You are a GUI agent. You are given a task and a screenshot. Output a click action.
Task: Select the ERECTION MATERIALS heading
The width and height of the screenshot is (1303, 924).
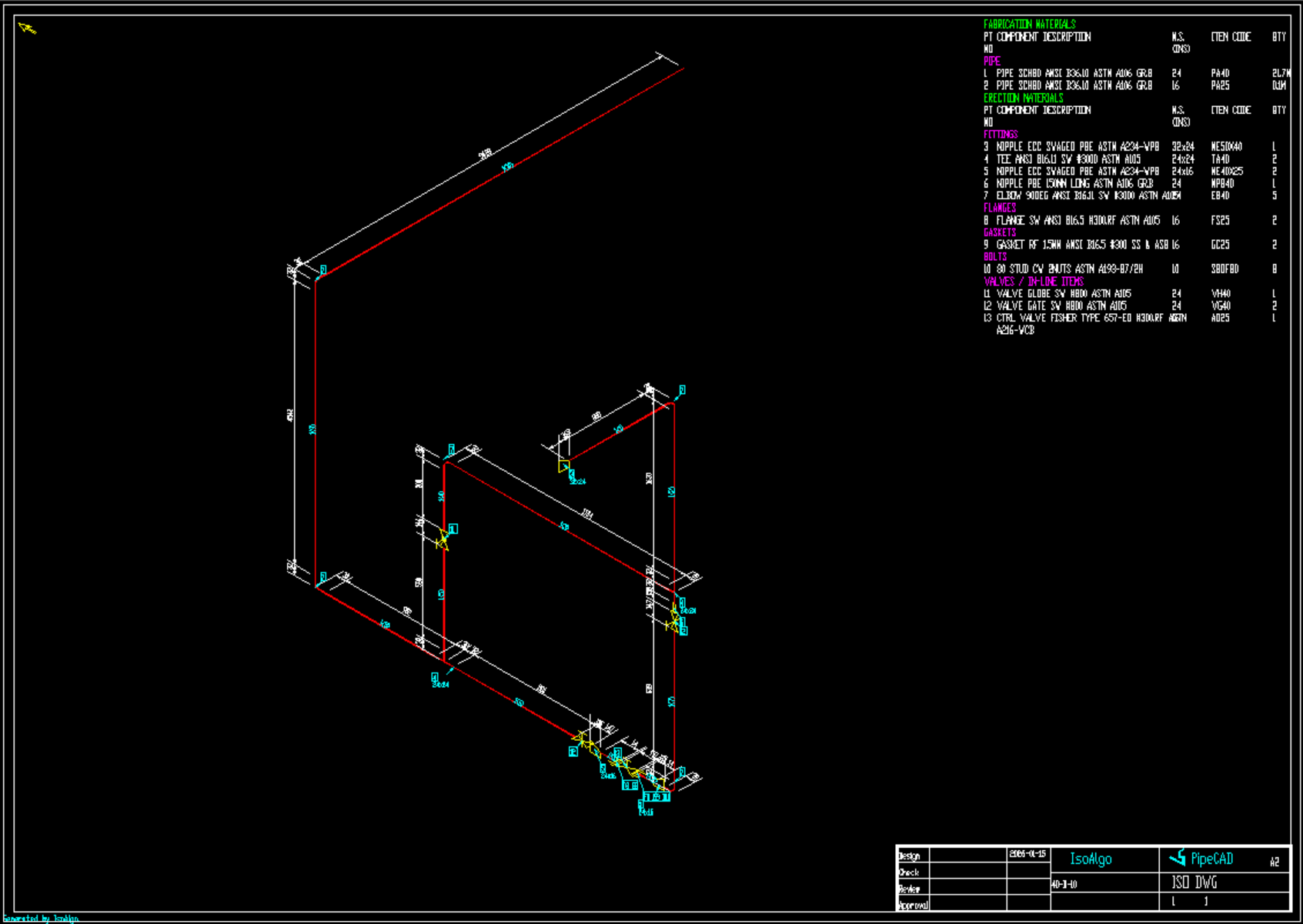(1023, 98)
